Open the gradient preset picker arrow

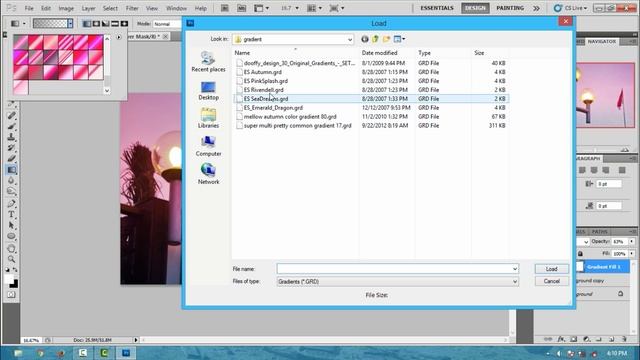pyautogui.click(x=70, y=24)
